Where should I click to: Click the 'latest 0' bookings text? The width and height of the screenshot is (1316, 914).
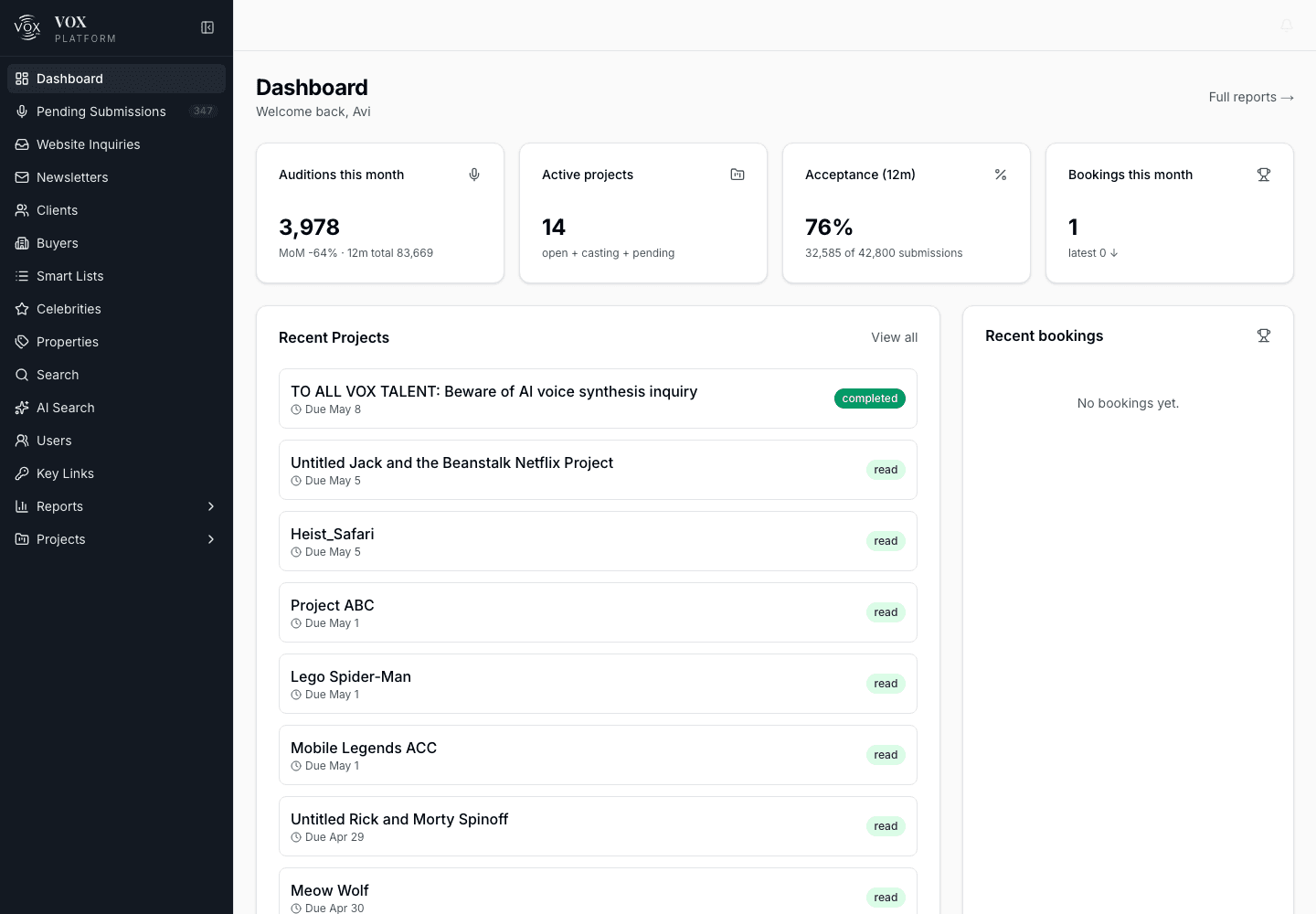[x=1093, y=253]
